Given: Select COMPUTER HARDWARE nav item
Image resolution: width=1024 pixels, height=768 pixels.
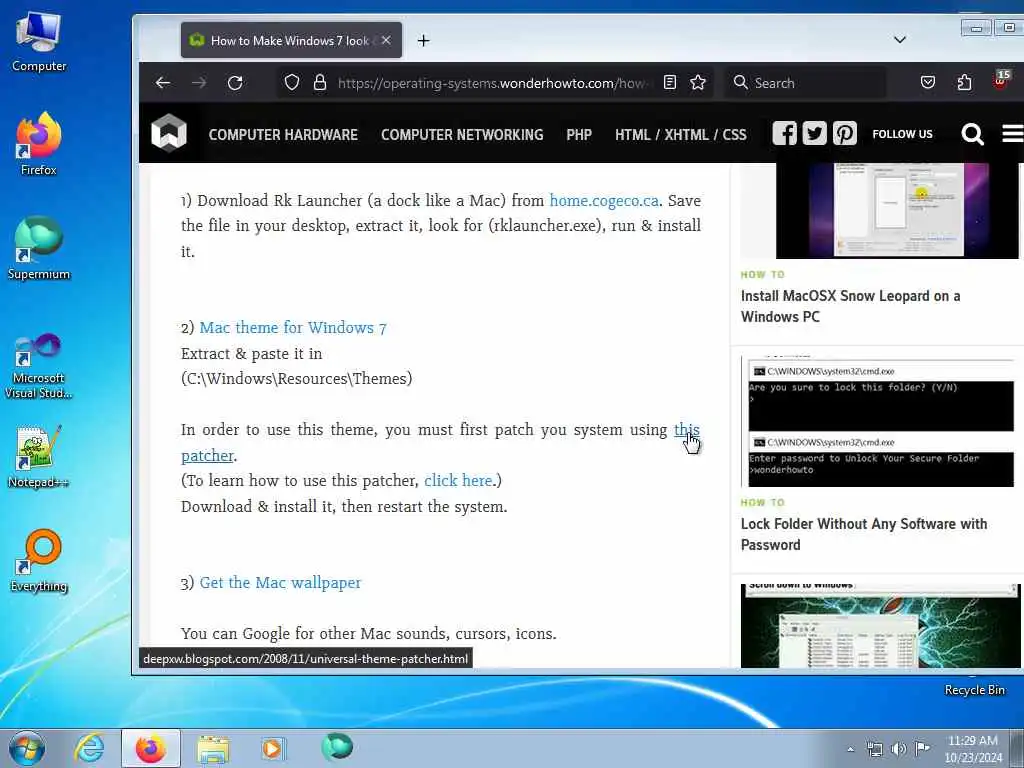Looking at the screenshot, I should (283, 135).
